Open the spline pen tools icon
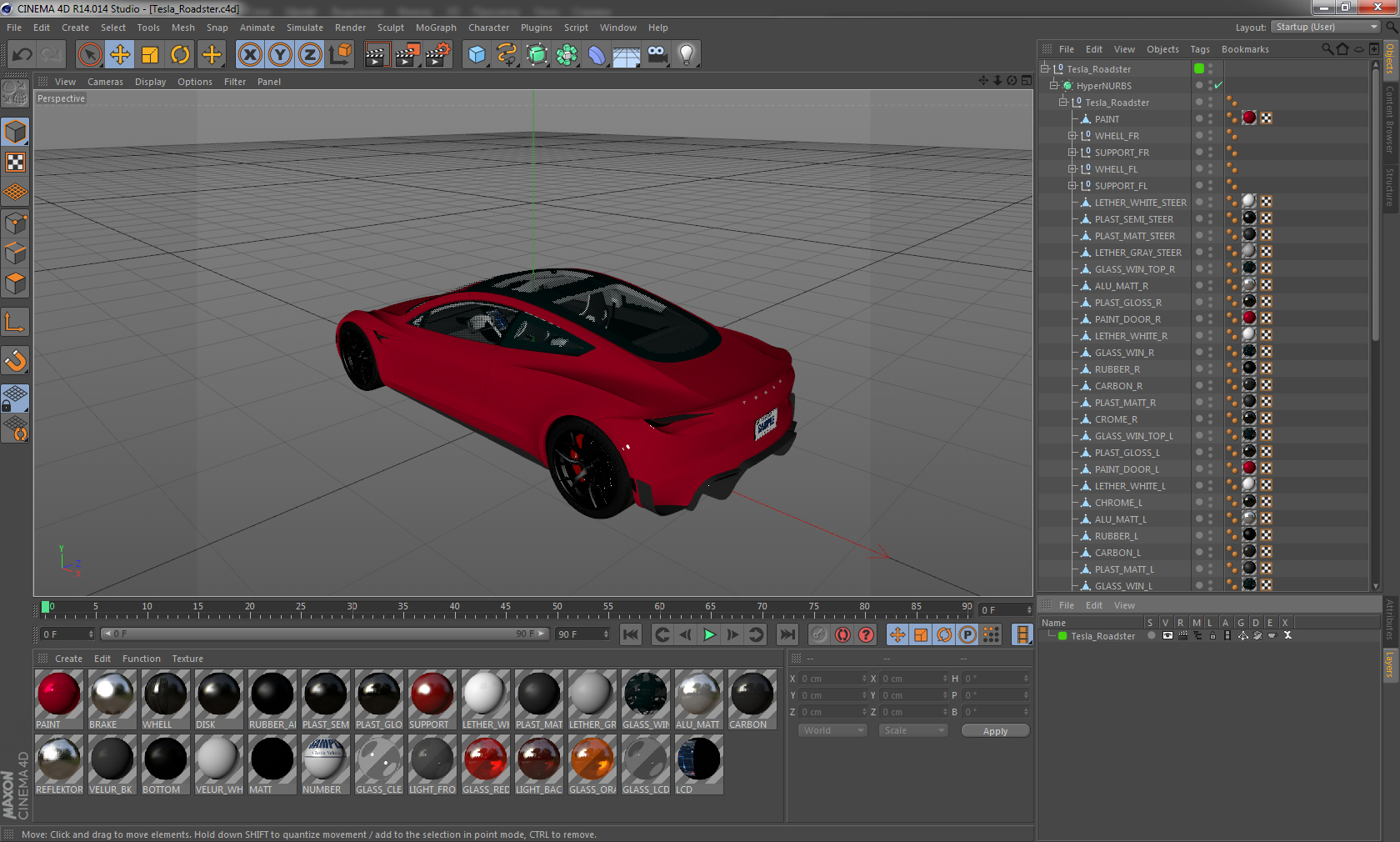This screenshot has width=1400, height=842. pos(507,55)
